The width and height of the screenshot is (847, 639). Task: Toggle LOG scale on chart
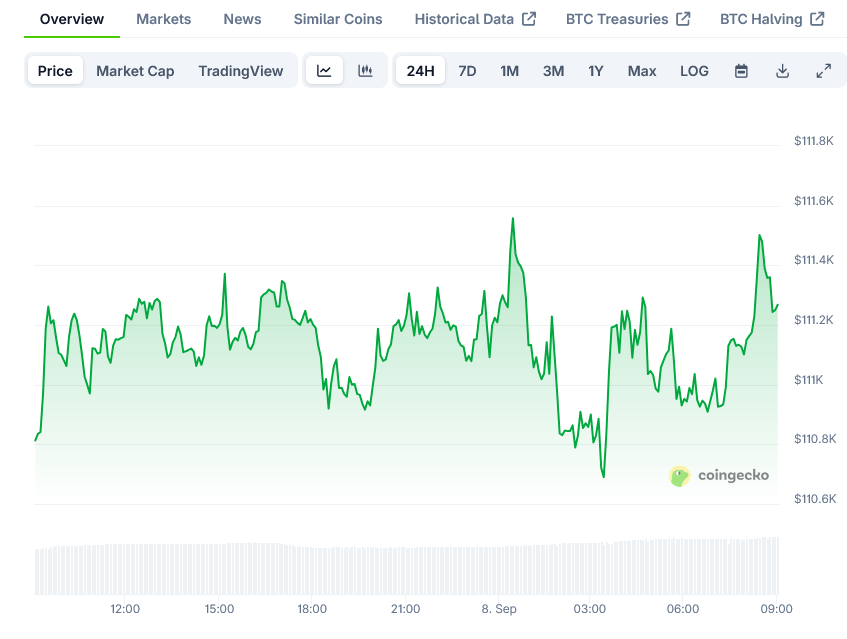(x=694, y=71)
